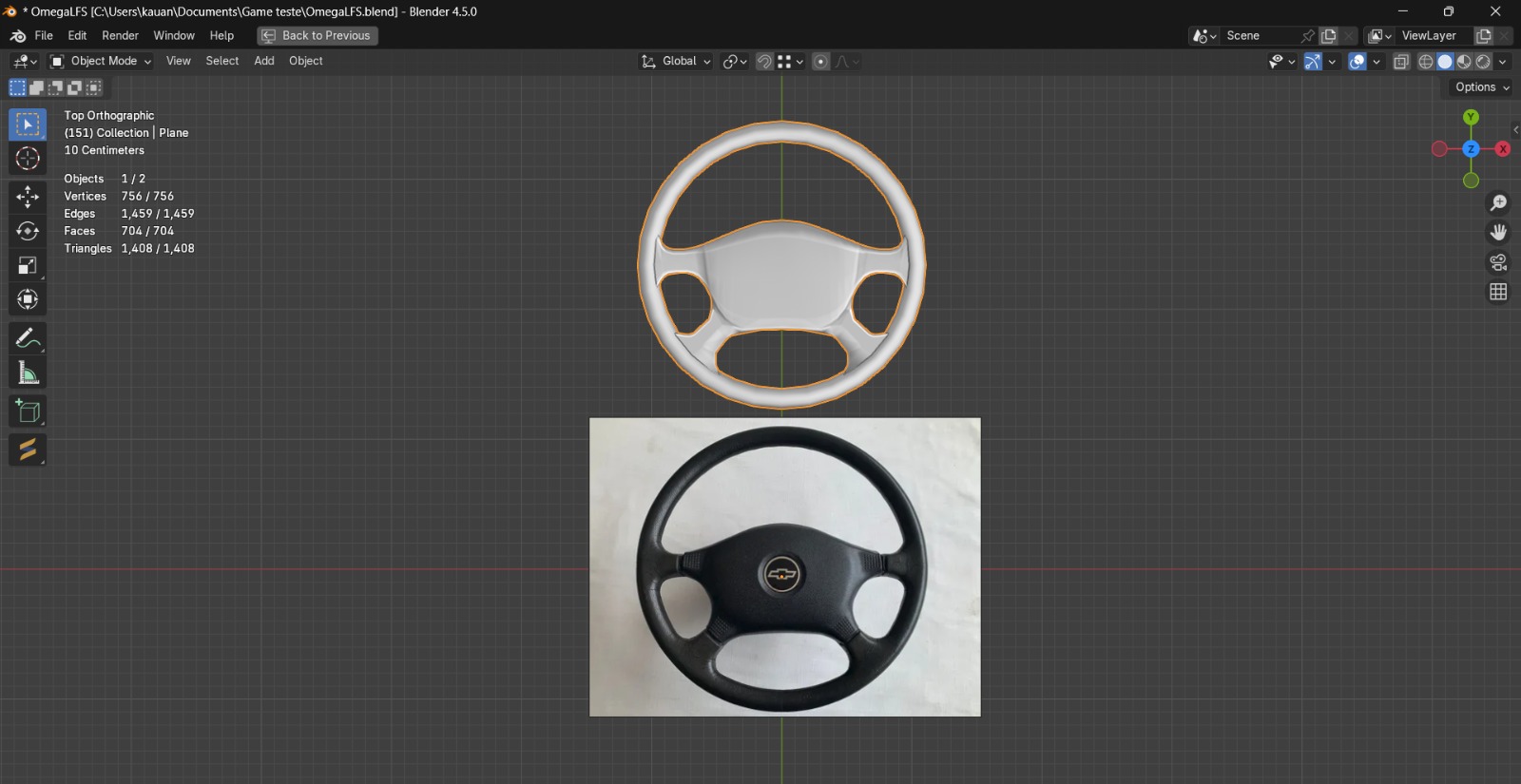1521x784 pixels.
Task: Toggle the camera view icon
Action: 1498,262
